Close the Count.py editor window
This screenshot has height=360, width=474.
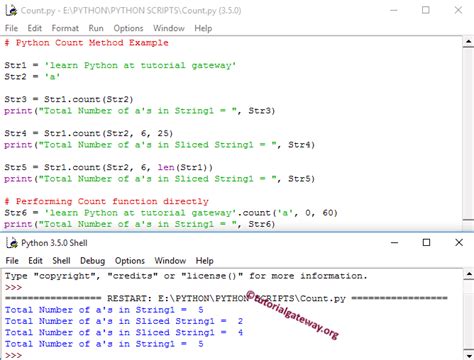pos(458,10)
